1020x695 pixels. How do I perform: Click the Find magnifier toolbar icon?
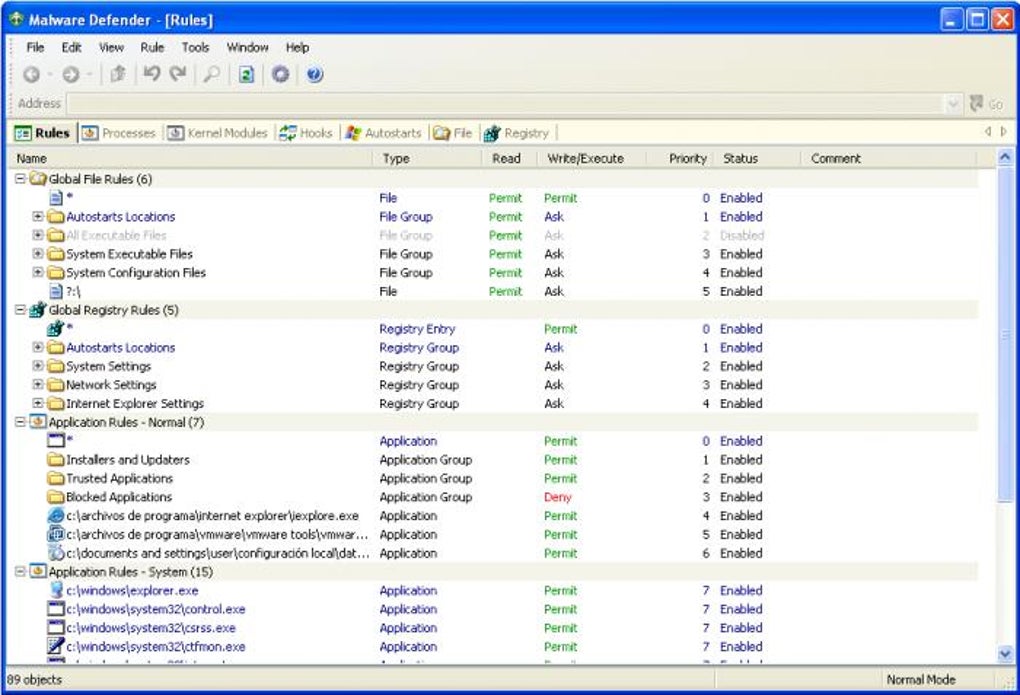(211, 74)
